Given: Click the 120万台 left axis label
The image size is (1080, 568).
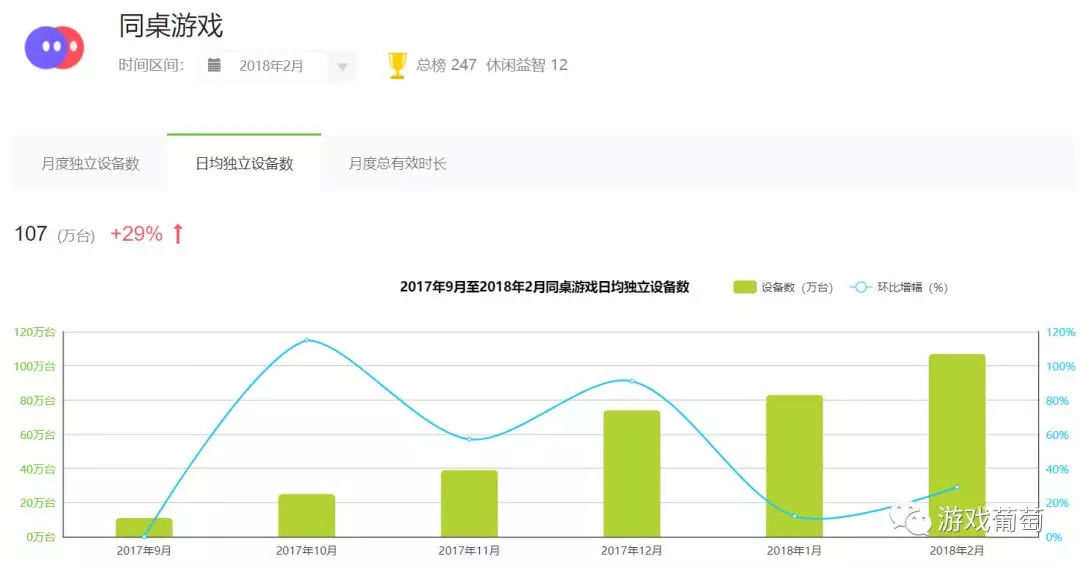Looking at the screenshot, I should (34, 332).
